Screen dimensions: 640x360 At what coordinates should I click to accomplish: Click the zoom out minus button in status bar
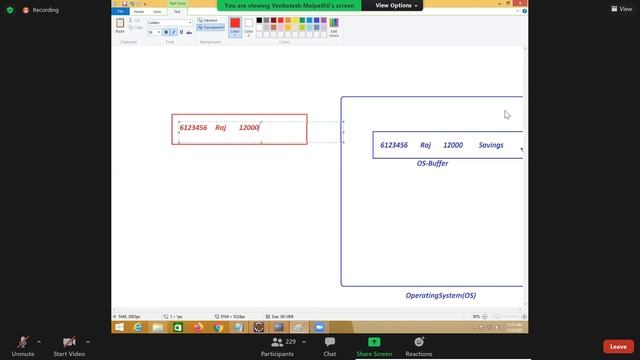(484, 316)
